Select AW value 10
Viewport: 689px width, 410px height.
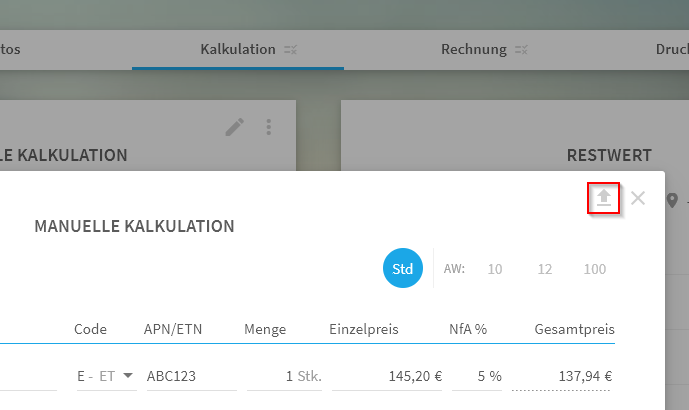point(495,269)
